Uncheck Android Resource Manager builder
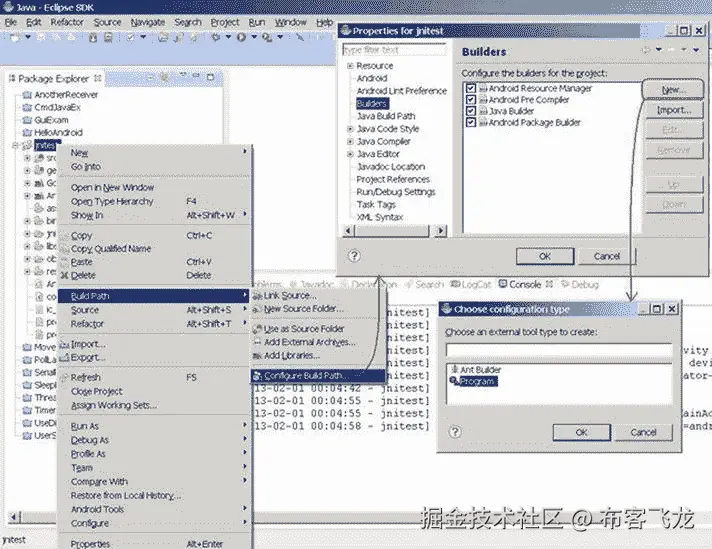712x549 pixels. [x=471, y=88]
